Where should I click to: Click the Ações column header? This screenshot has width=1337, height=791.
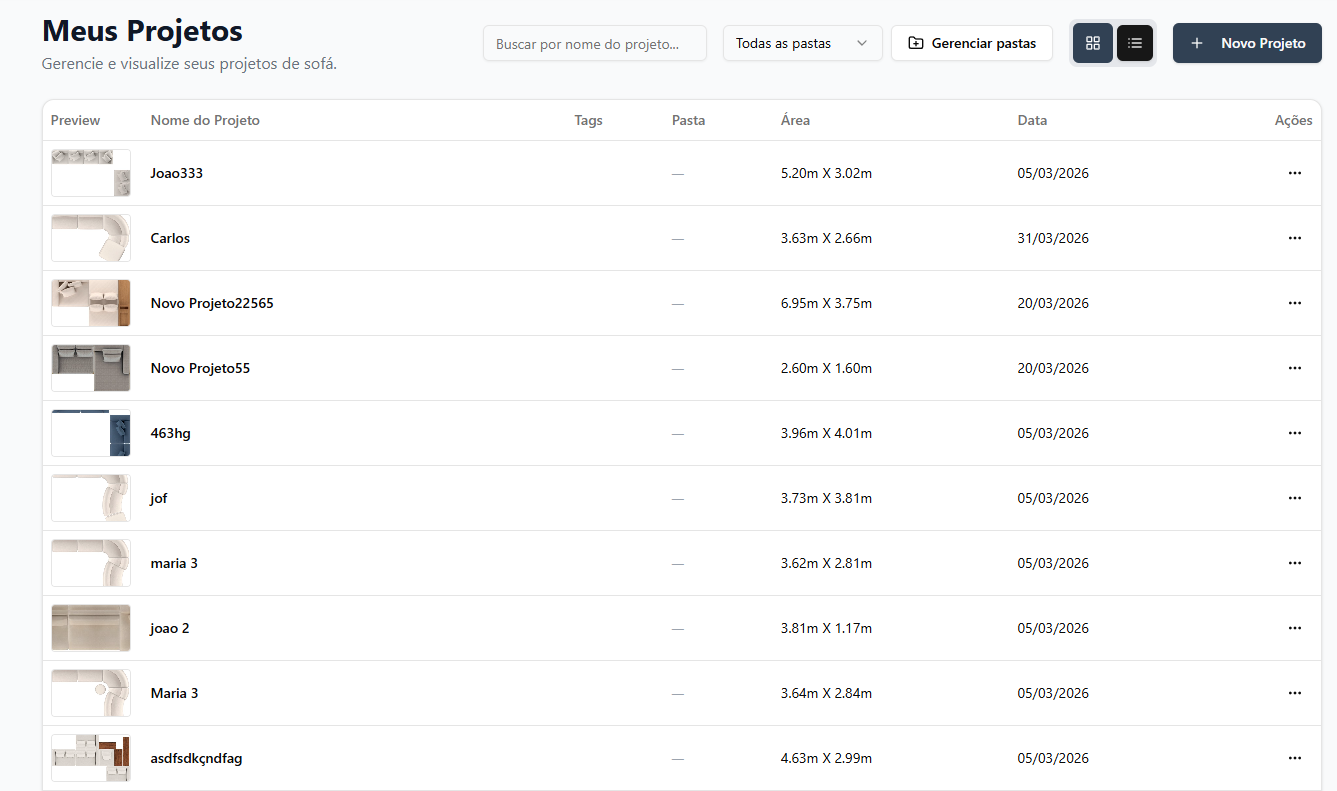(x=1294, y=120)
